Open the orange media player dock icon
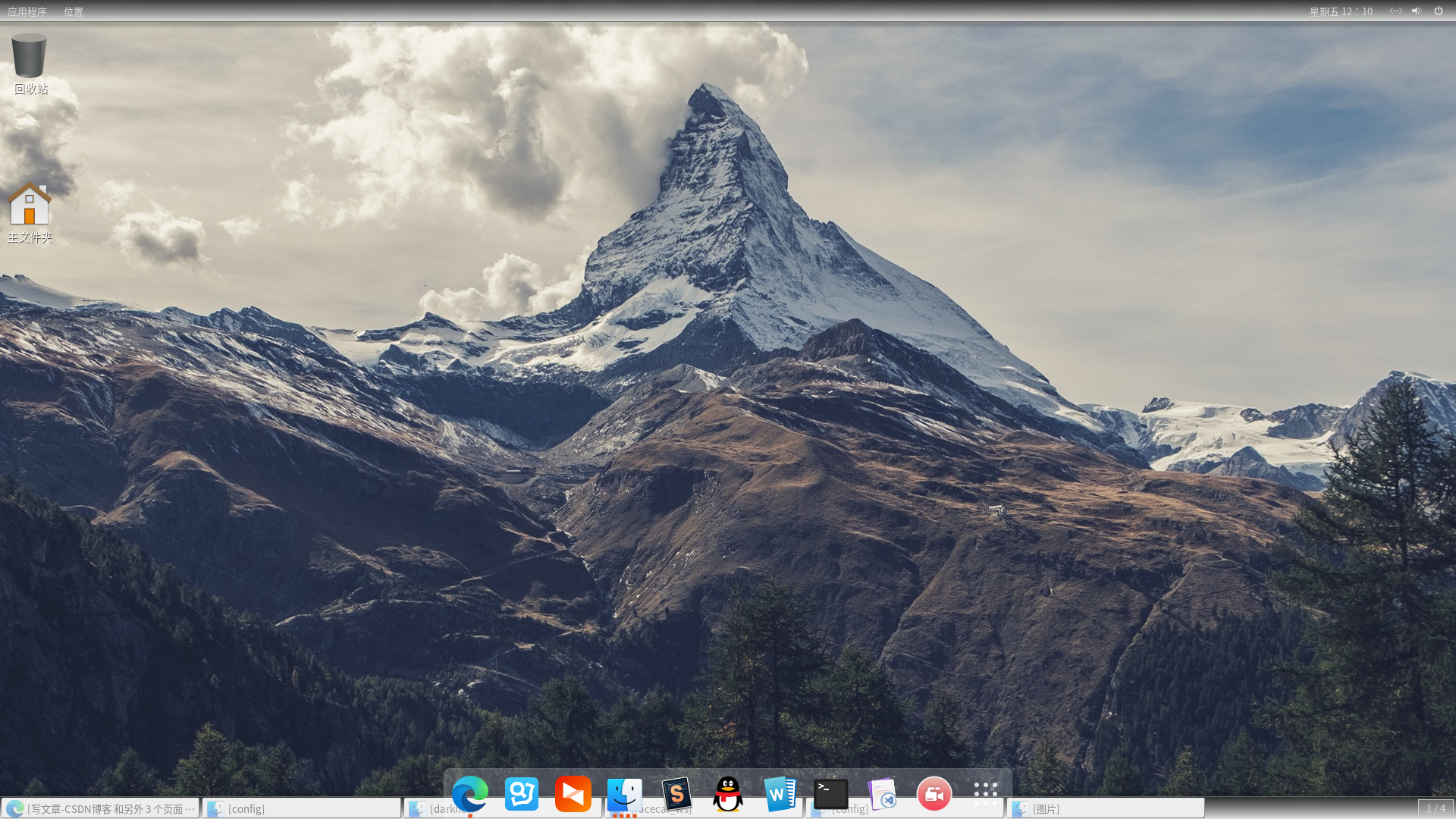 coord(573,794)
